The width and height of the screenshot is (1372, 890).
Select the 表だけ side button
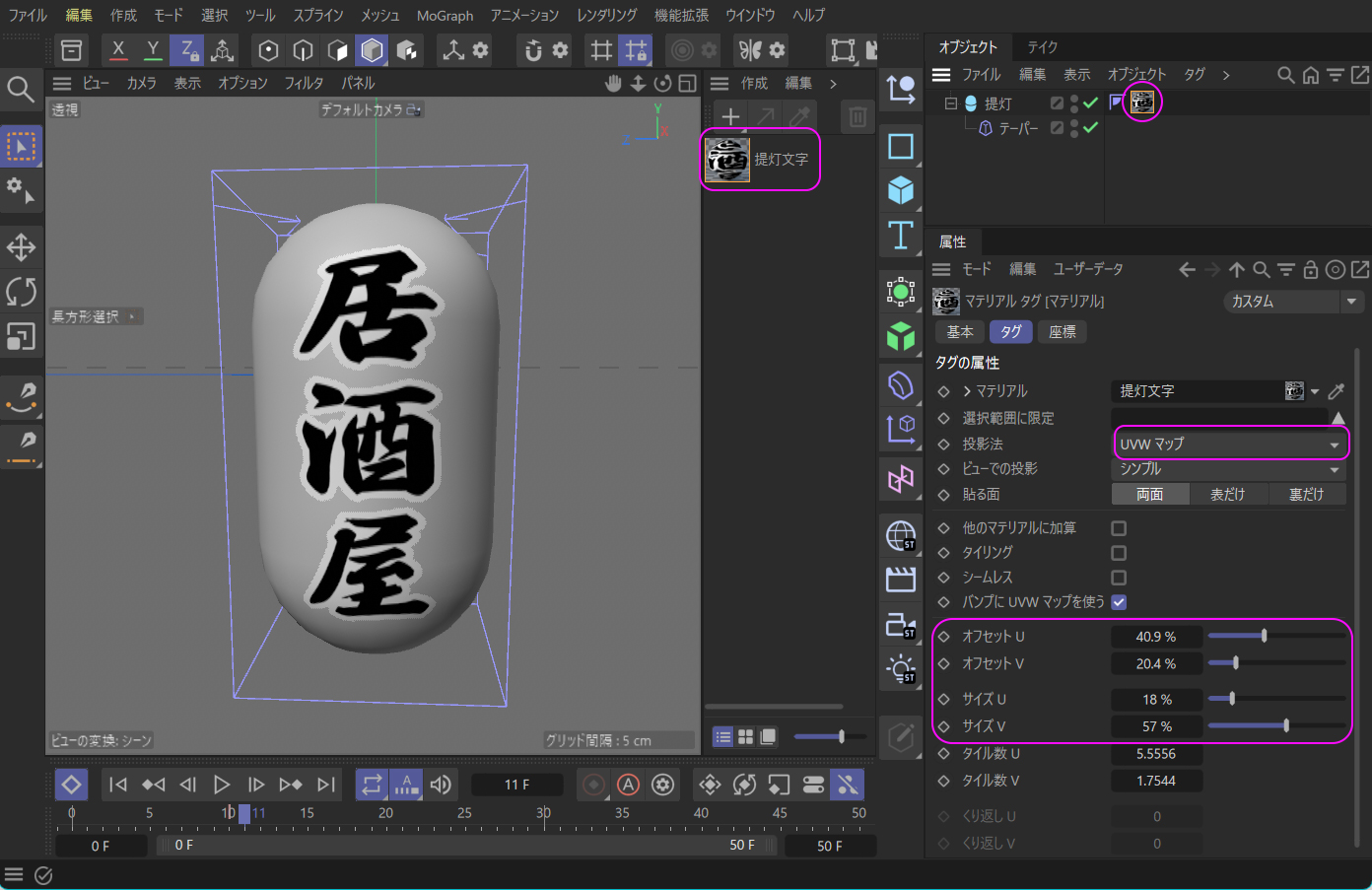[1227, 495]
